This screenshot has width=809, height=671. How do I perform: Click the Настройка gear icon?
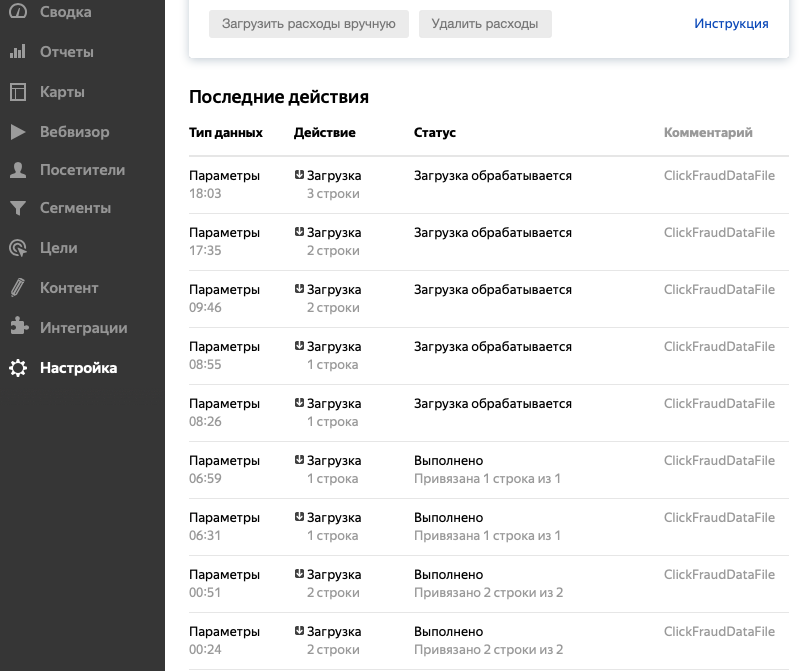coord(18,368)
